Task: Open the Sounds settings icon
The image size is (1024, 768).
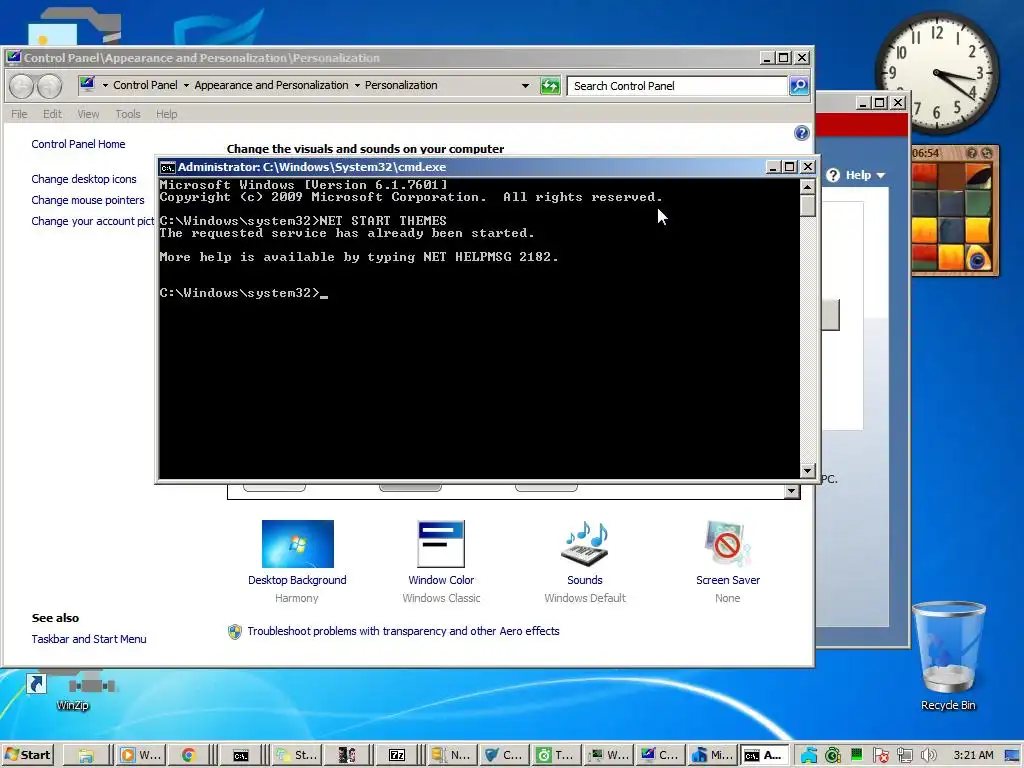Action: click(x=584, y=543)
